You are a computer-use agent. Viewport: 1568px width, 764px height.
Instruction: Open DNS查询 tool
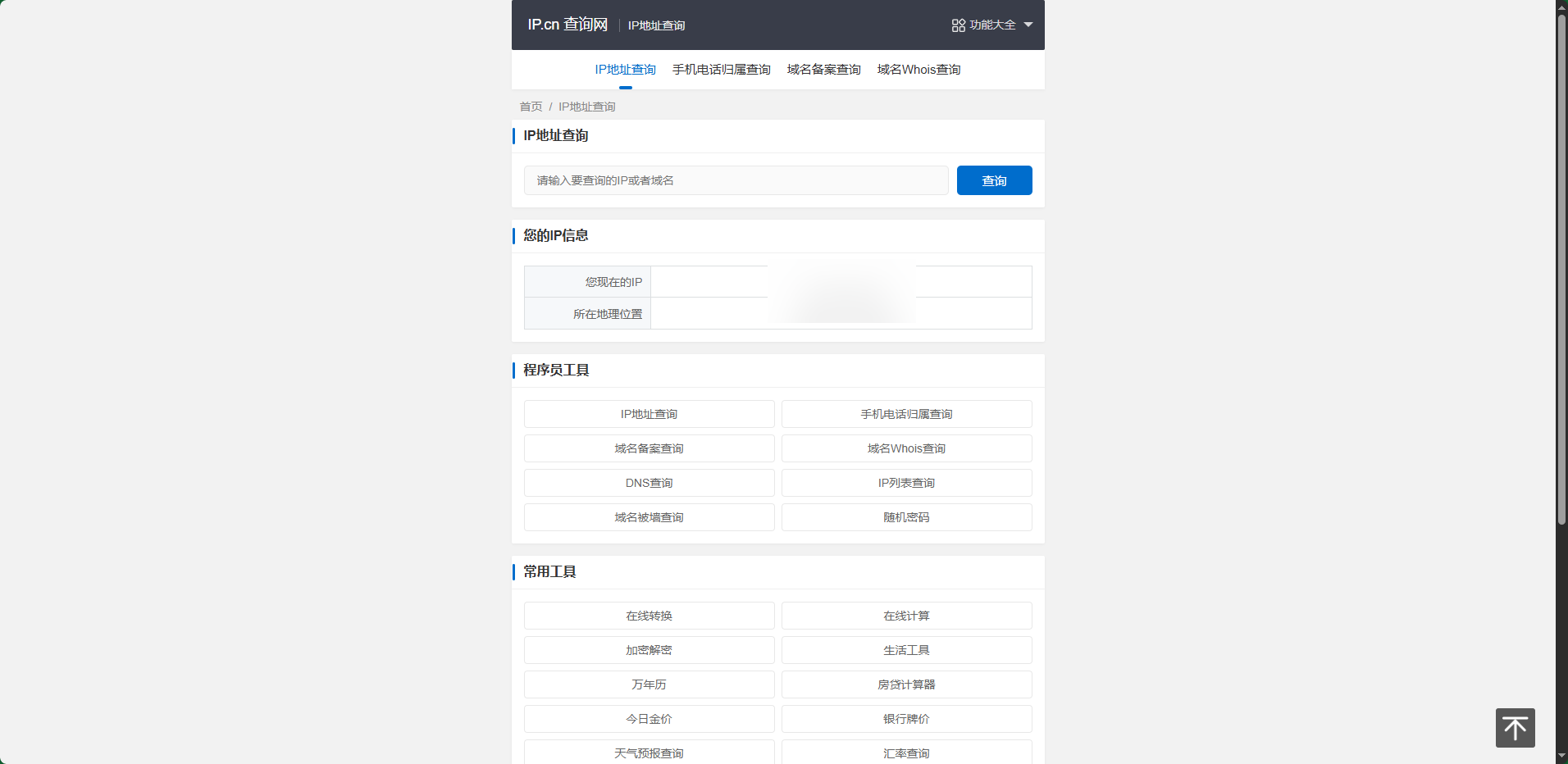(x=649, y=483)
